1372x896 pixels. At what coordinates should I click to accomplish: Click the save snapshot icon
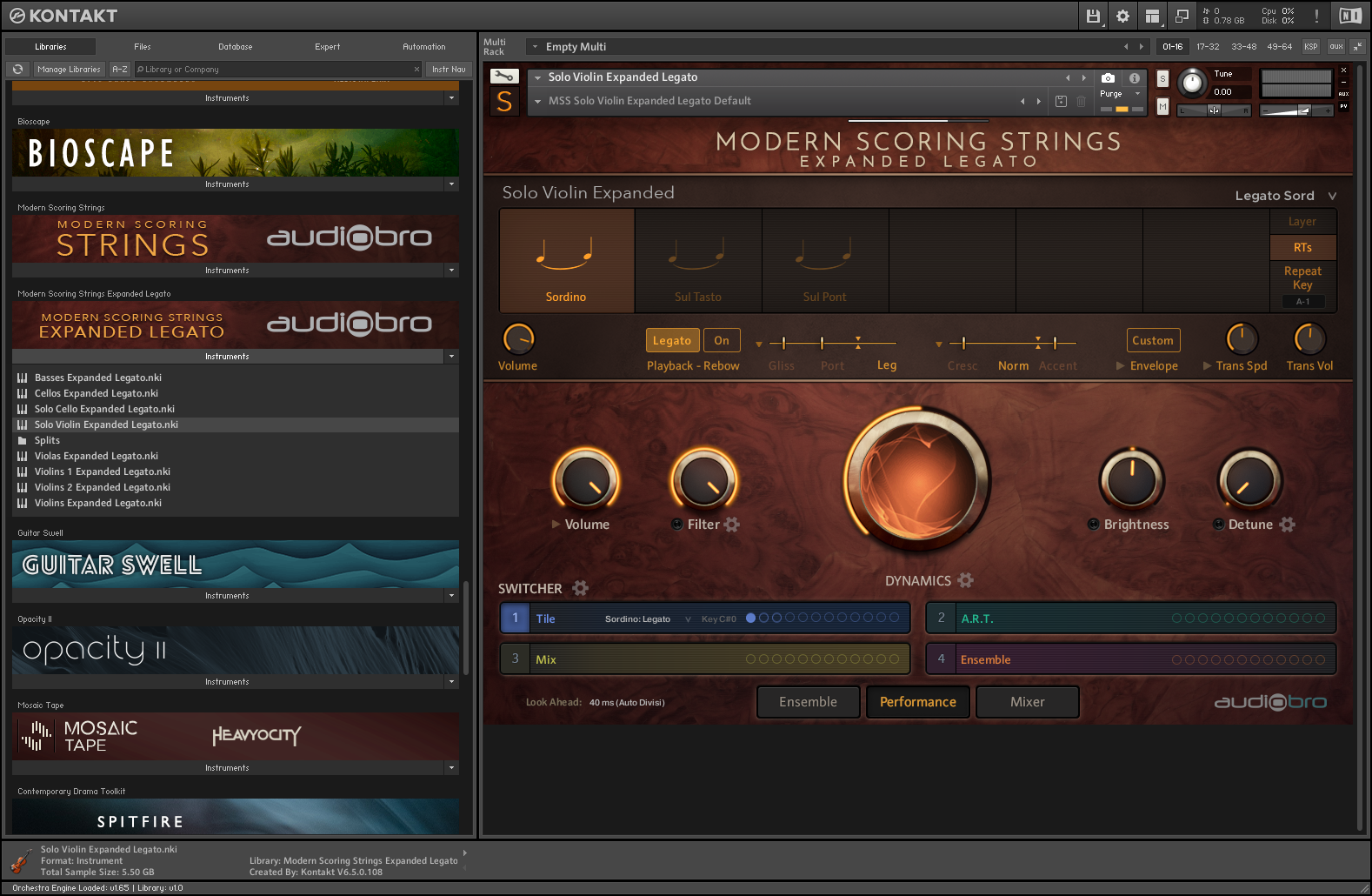1061,101
